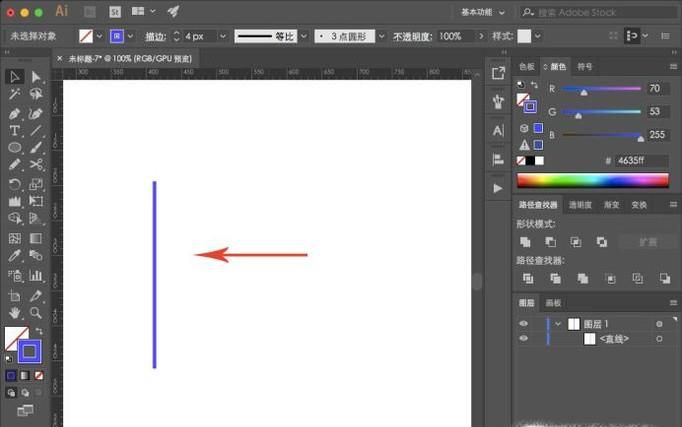This screenshot has height=427, width=682.
Task: Select the Scissors tool
Action: (x=36, y=165)
